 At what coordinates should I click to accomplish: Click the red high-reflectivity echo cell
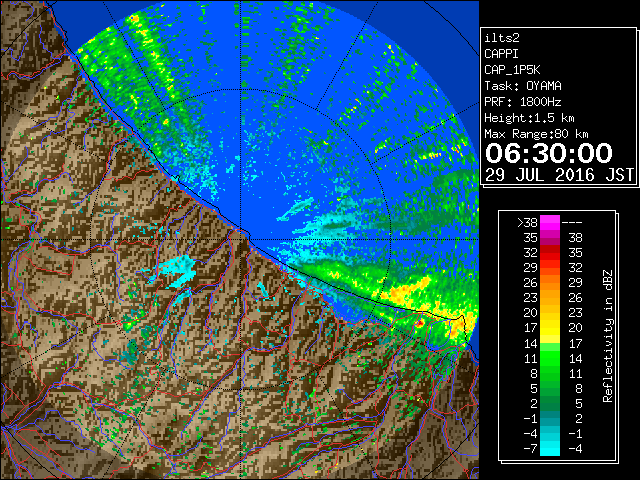(420, 323)
